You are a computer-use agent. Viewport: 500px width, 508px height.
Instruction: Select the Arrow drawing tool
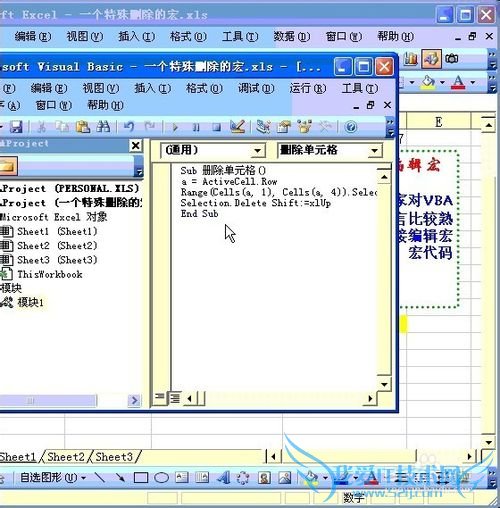tap(120, 478)
